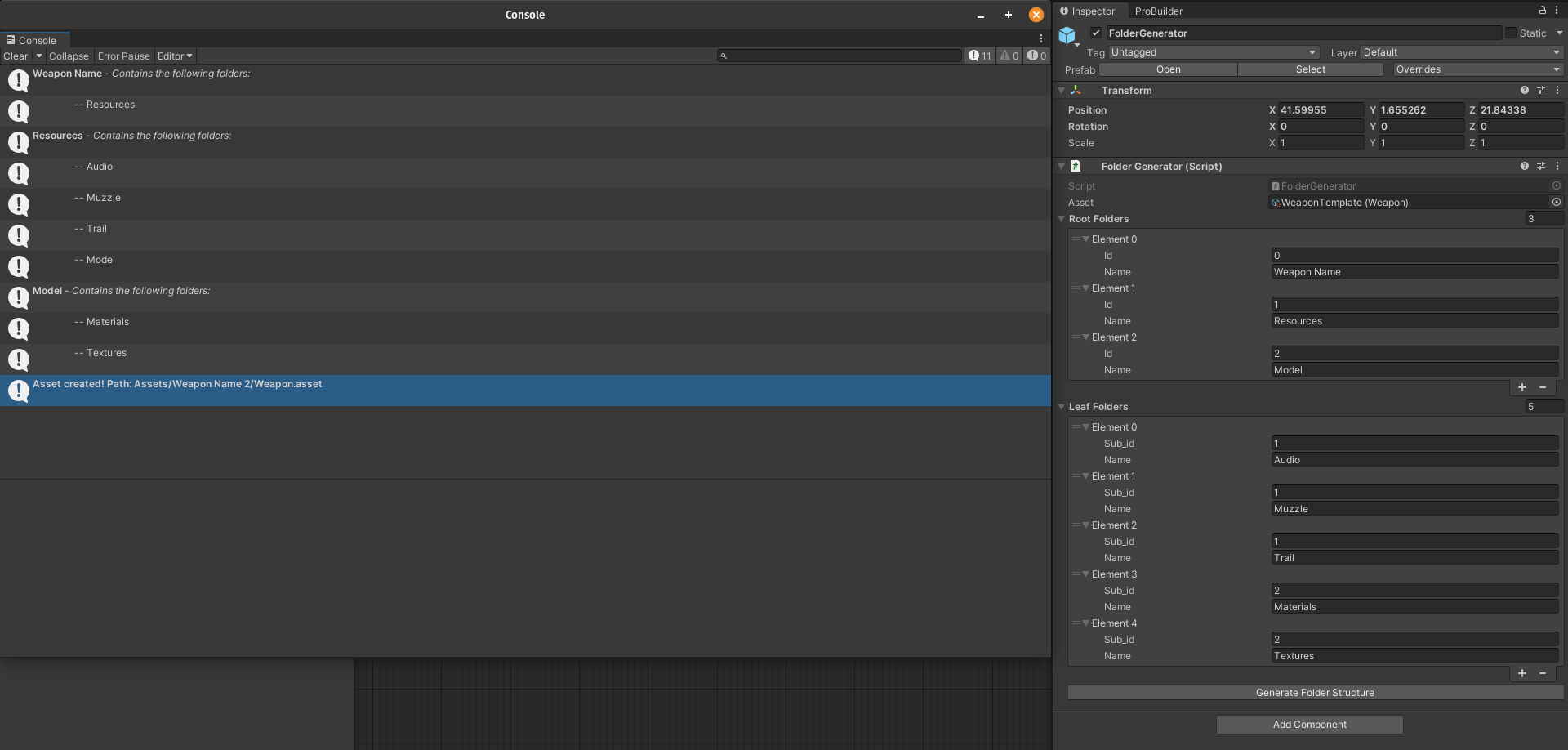Open Folder Generator preset settings icon
Screen dimensions: 1568x750
pyautogui.click(x=1541, y=166)
